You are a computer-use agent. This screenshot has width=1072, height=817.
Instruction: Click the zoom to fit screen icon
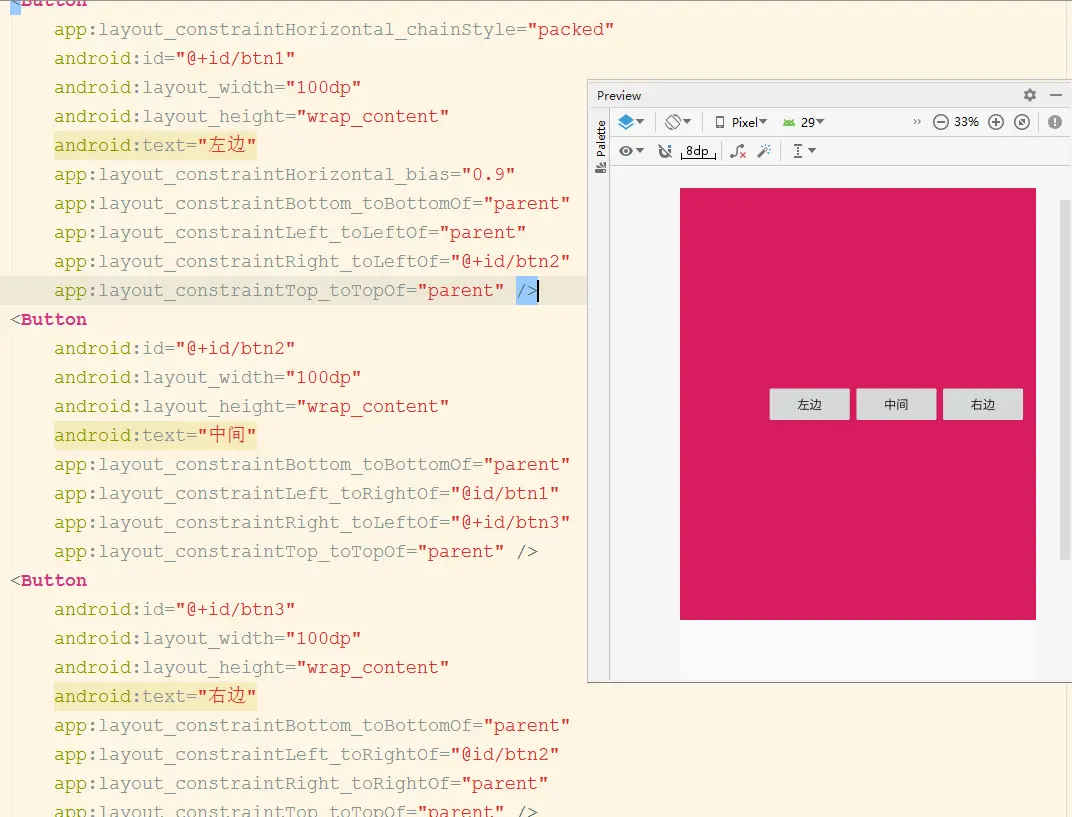point(1022,122)
